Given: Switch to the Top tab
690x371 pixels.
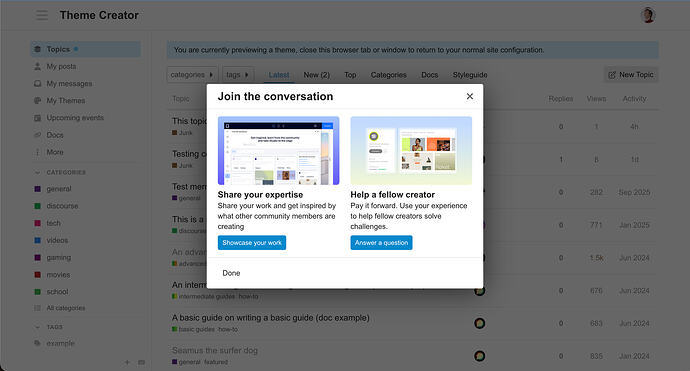Looking at the screenshot, I should [x=350, y=75].
